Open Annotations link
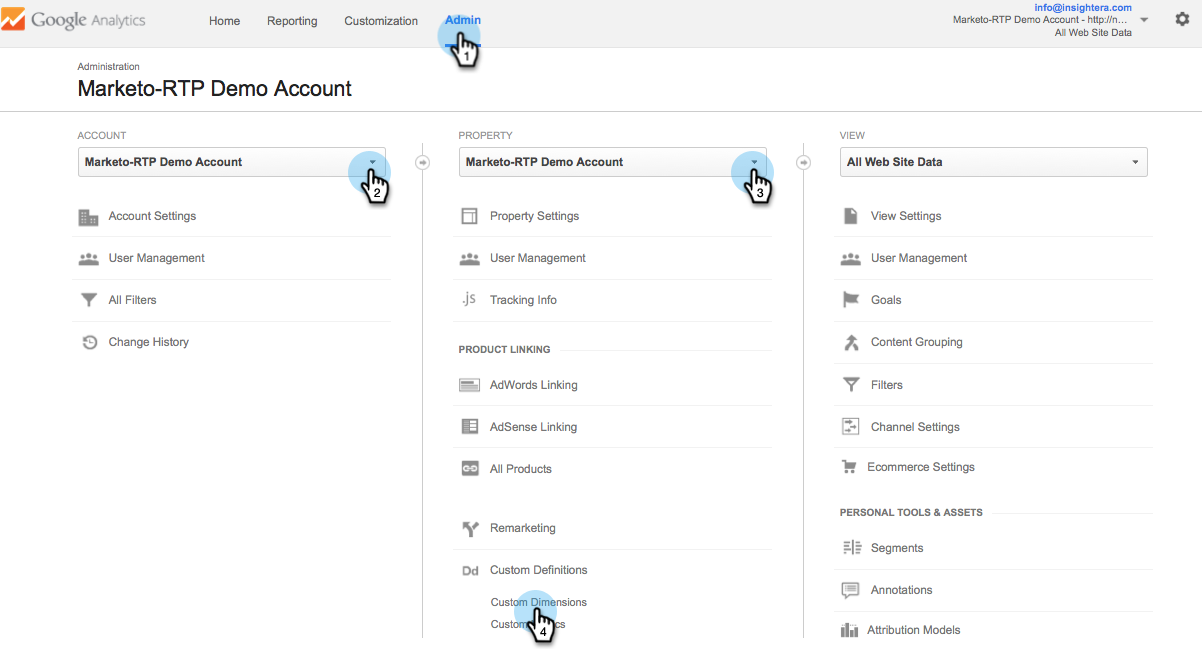 (901, 590)
